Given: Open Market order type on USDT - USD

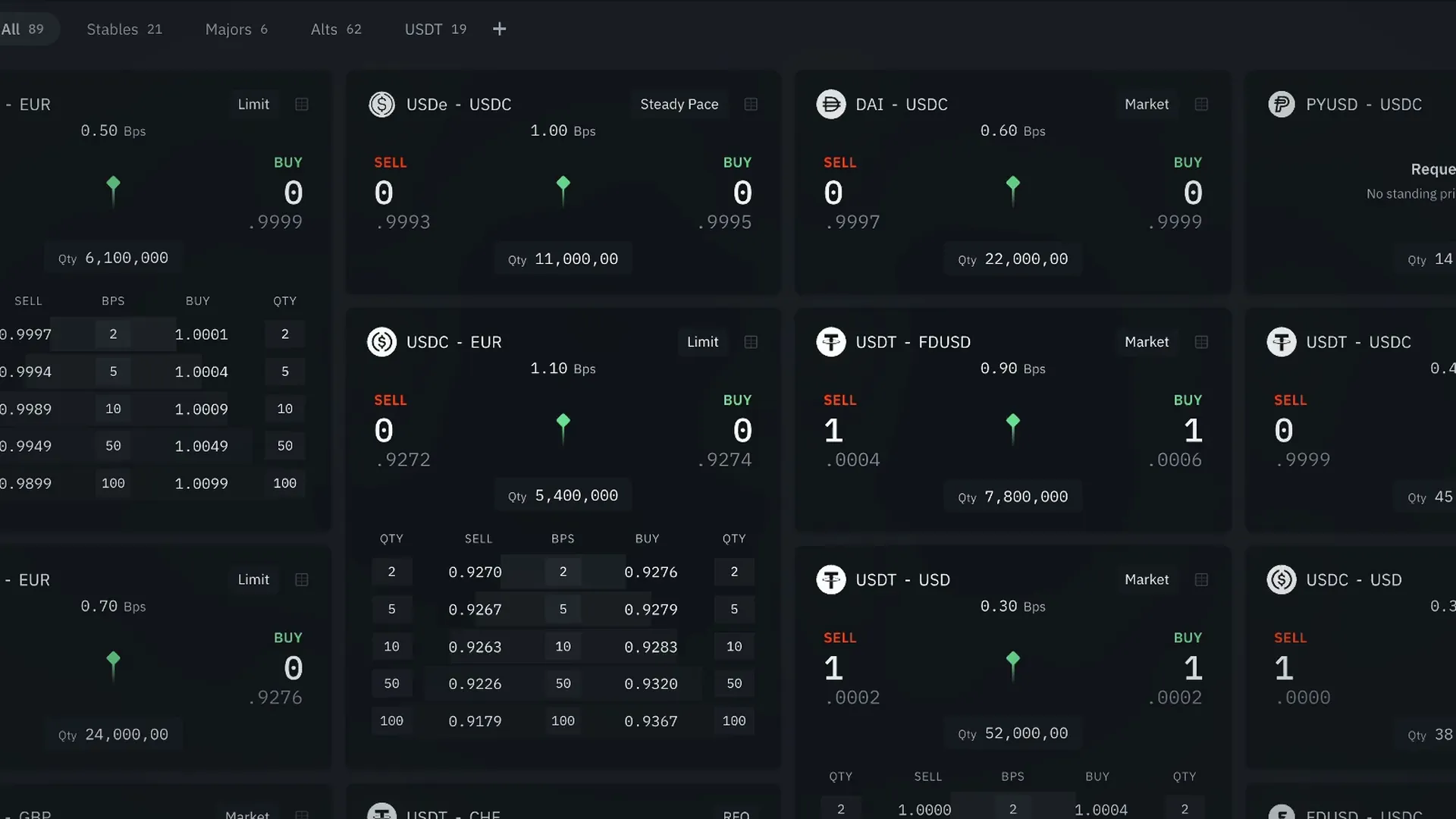Looking at the screenshot, I should (x=1147, y=580).
